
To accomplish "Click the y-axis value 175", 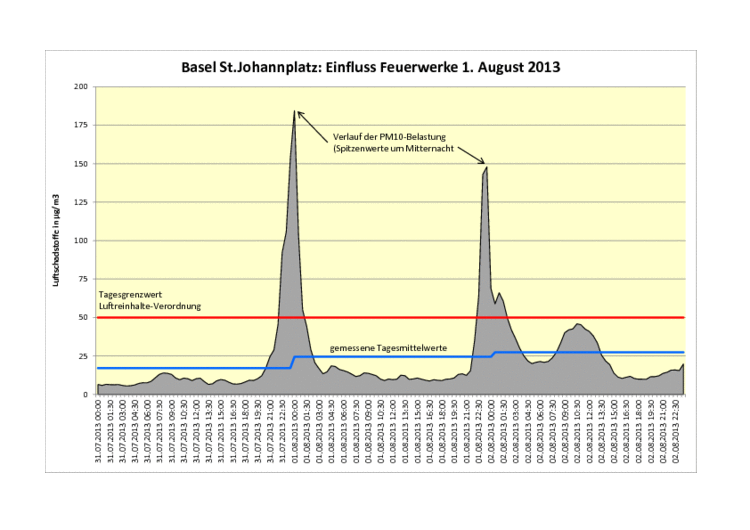I will pyautogui.click(x=81, y=125).
